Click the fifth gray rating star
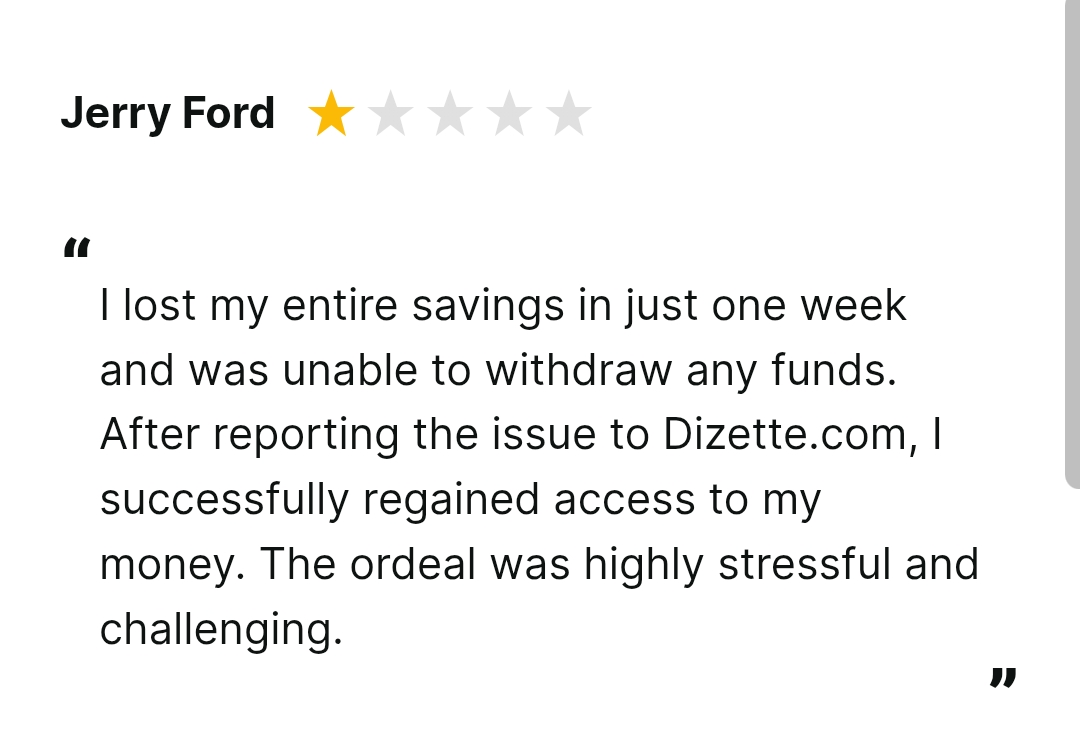The image size is (1080, 740). pyautogui.click(x=568, y=113)
